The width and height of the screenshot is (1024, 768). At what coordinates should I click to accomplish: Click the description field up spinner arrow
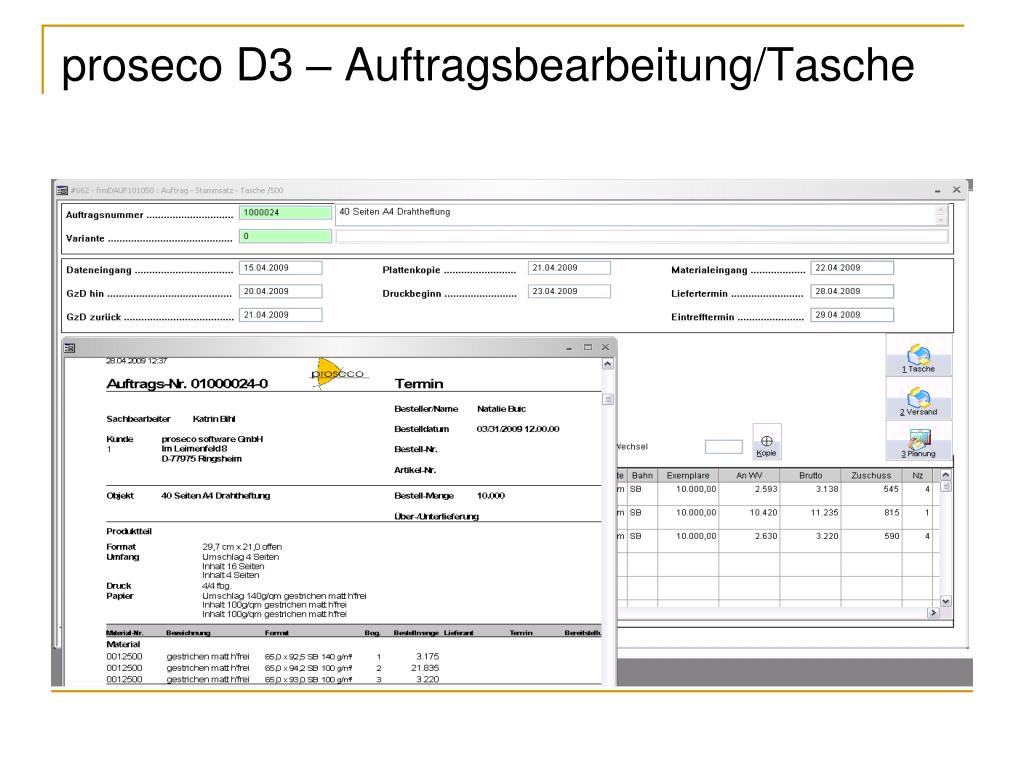940,211
